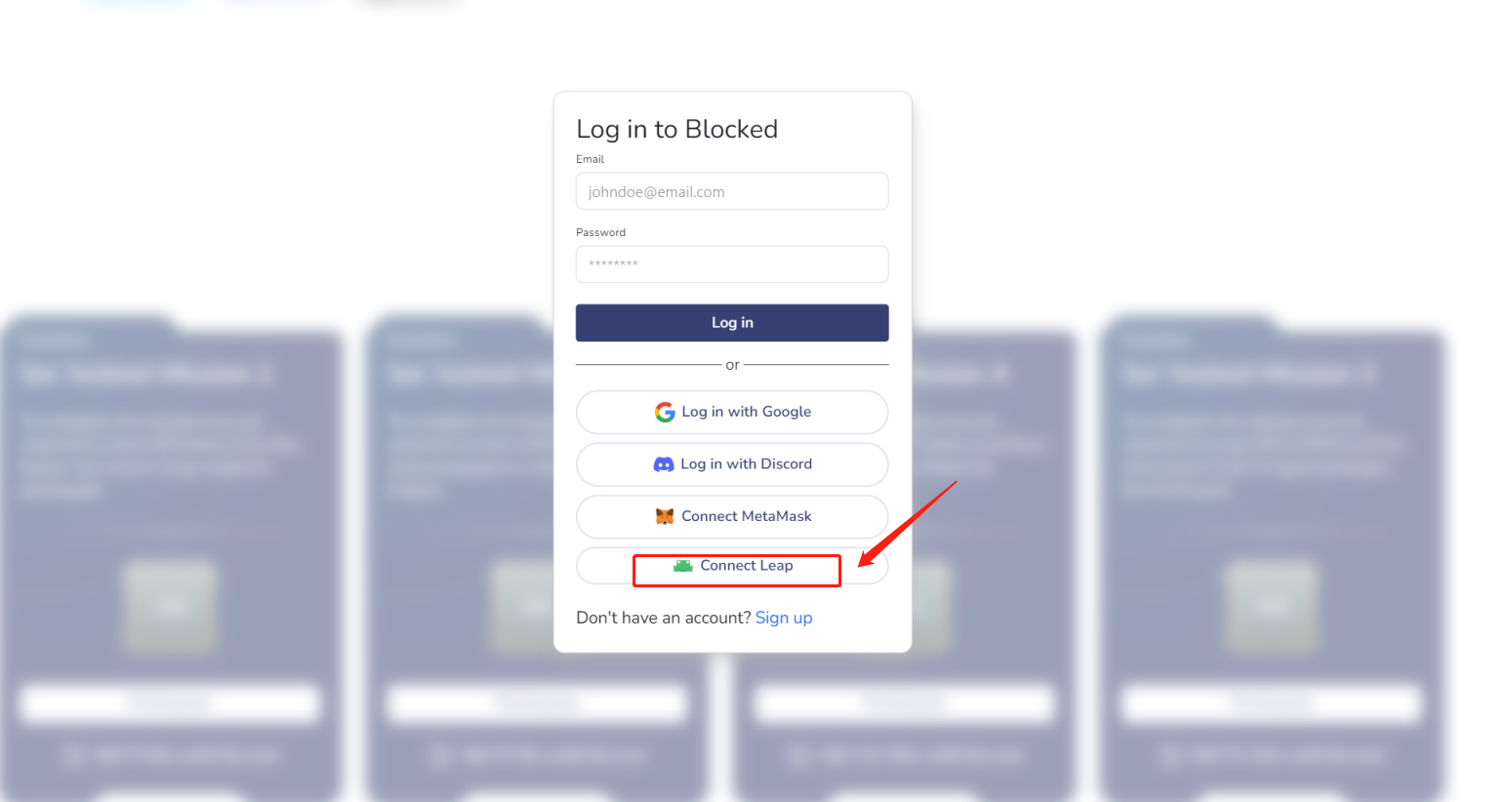Click blurred thumbnail in rightmost background card

(x=1271, y=607)
